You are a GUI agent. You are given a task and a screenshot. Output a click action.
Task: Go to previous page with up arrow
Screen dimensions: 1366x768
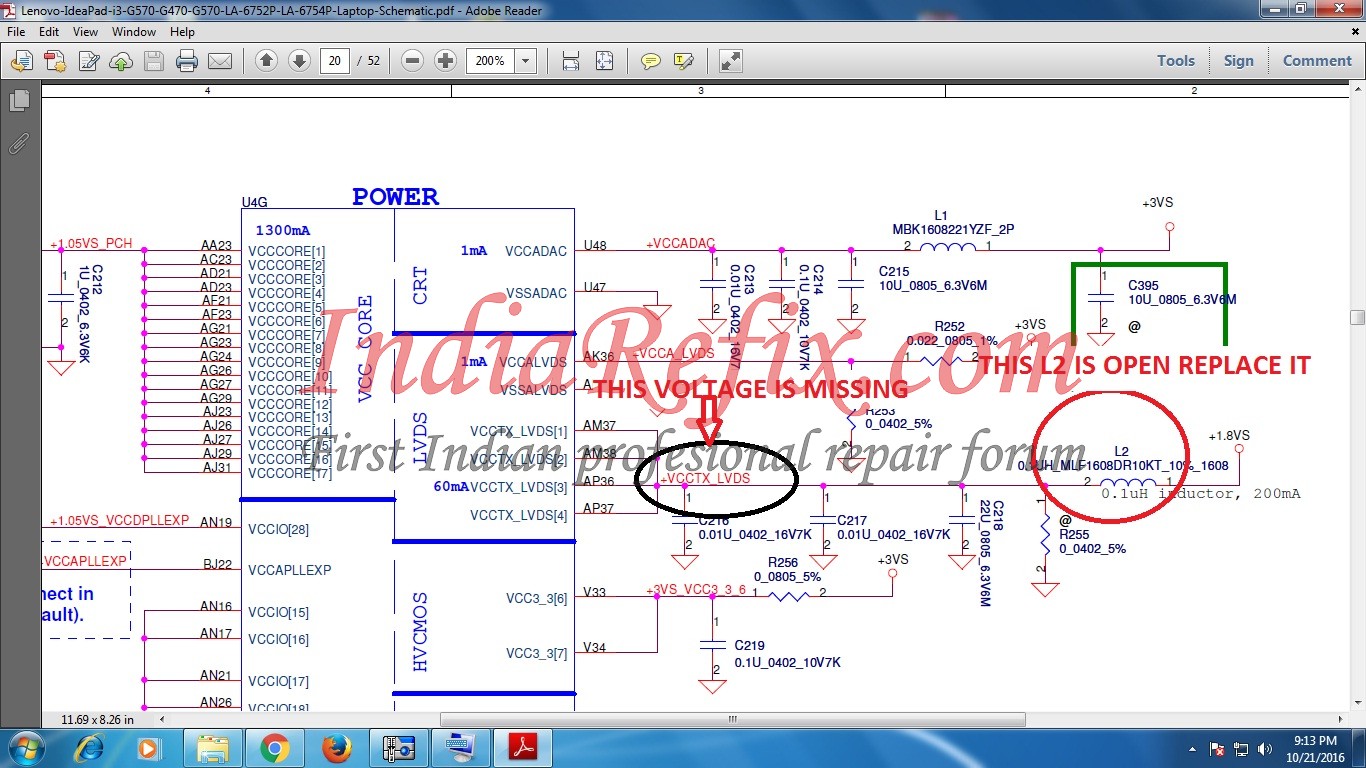pos(266,61)
